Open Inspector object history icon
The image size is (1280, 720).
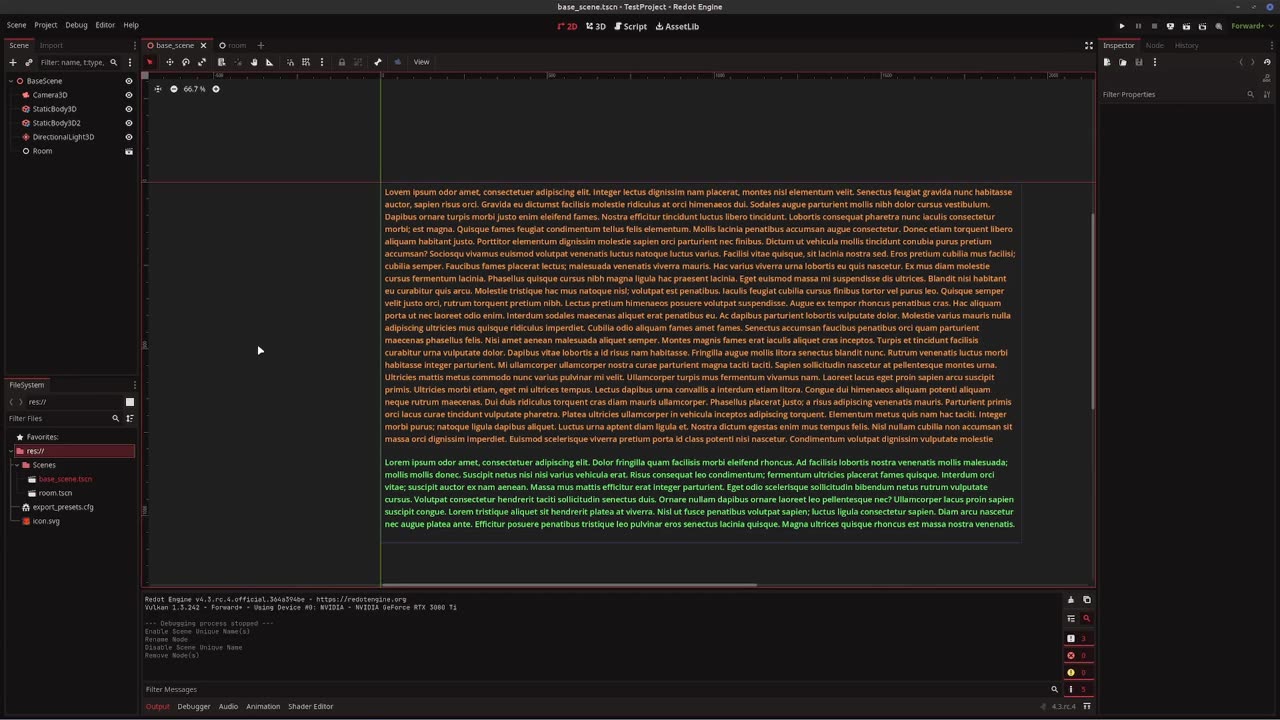tap(1267, 62)
